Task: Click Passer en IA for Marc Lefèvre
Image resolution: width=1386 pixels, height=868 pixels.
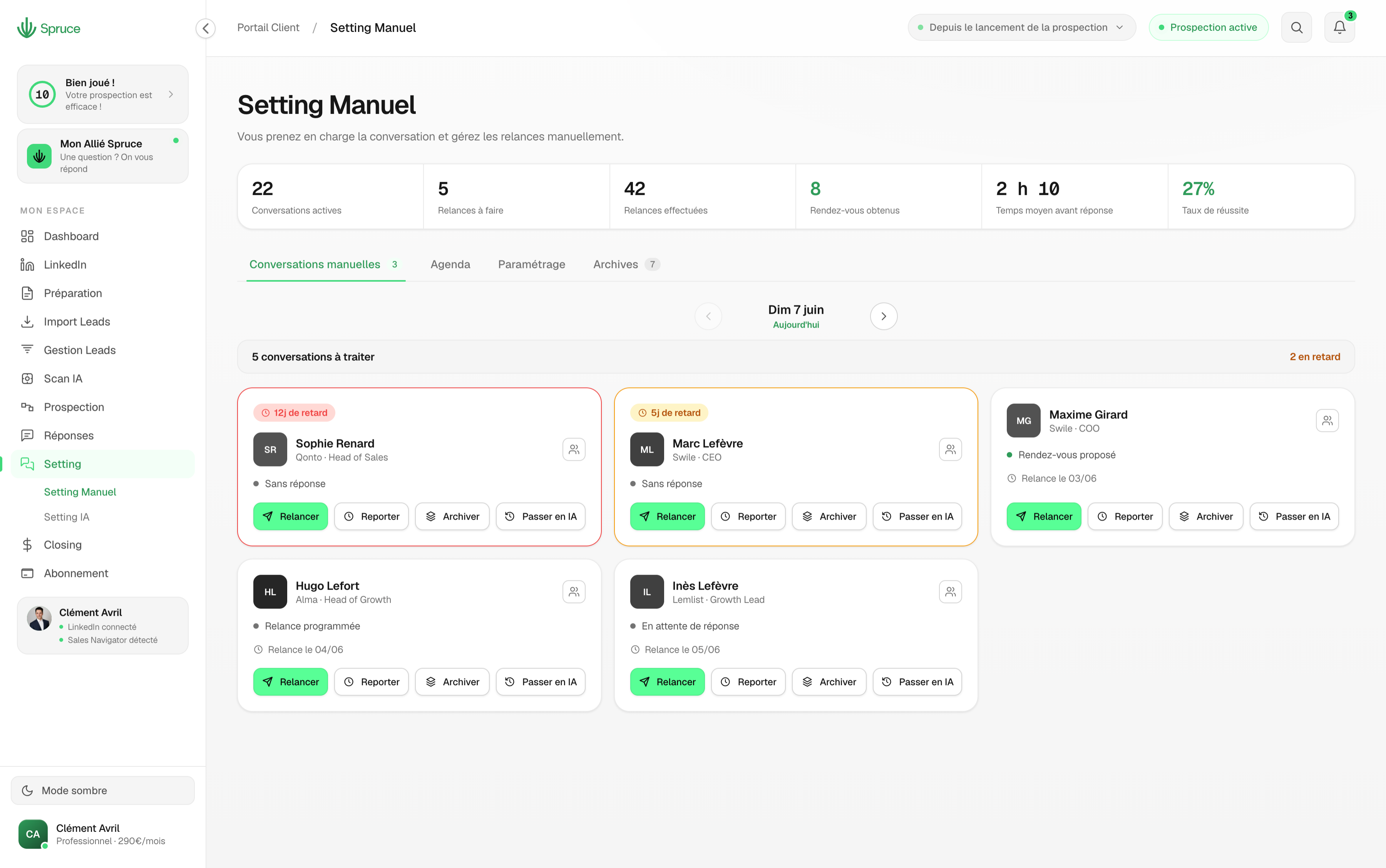Action: (917, 517)
